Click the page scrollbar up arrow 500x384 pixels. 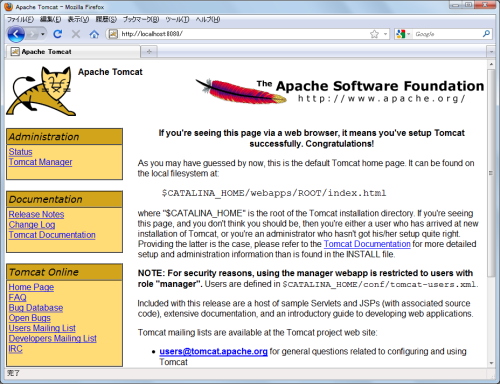(x=491, y=64)
